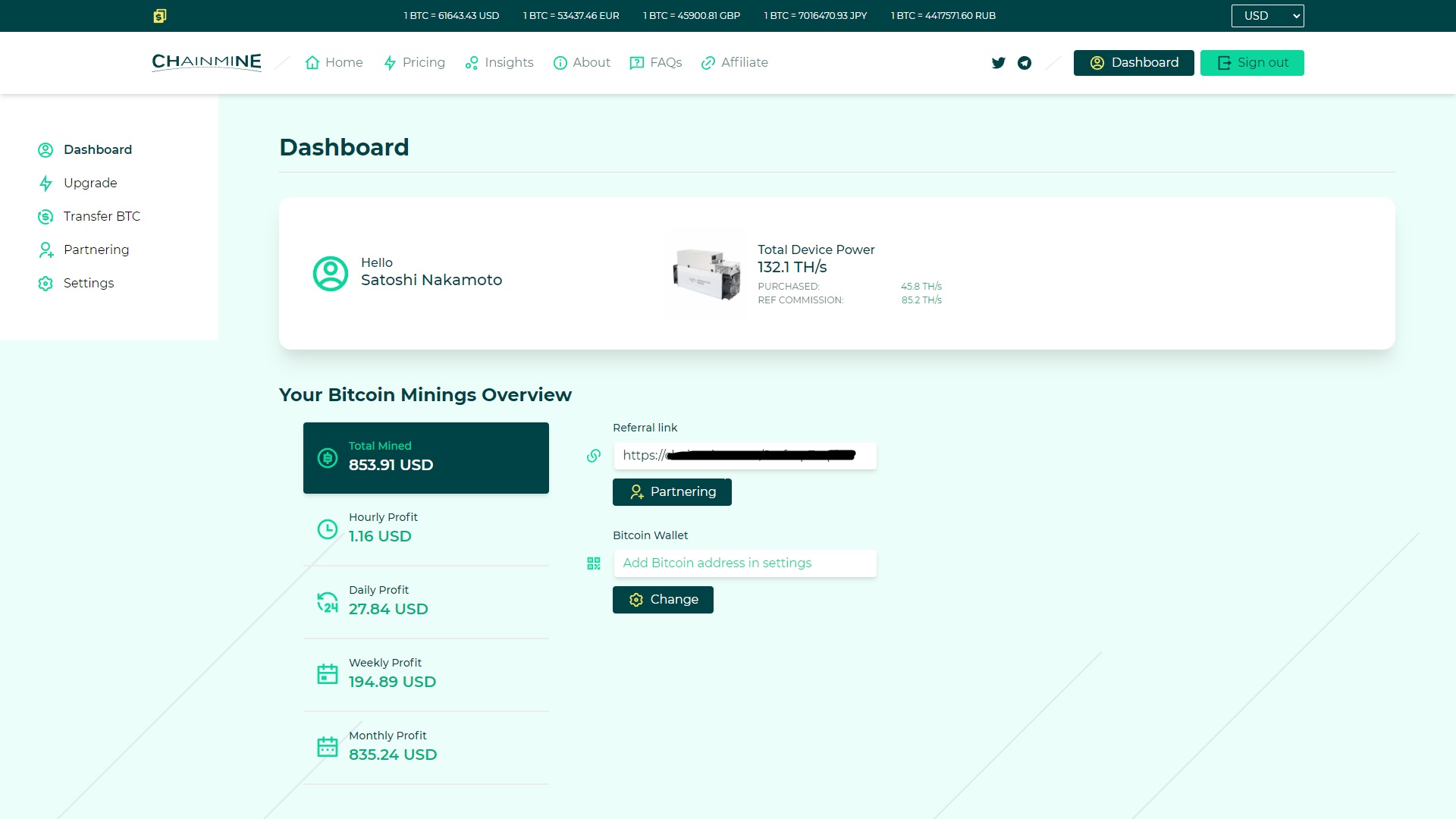Click the Change Bitcoin wallet button

pyautogui.click(x=663, y=598)
